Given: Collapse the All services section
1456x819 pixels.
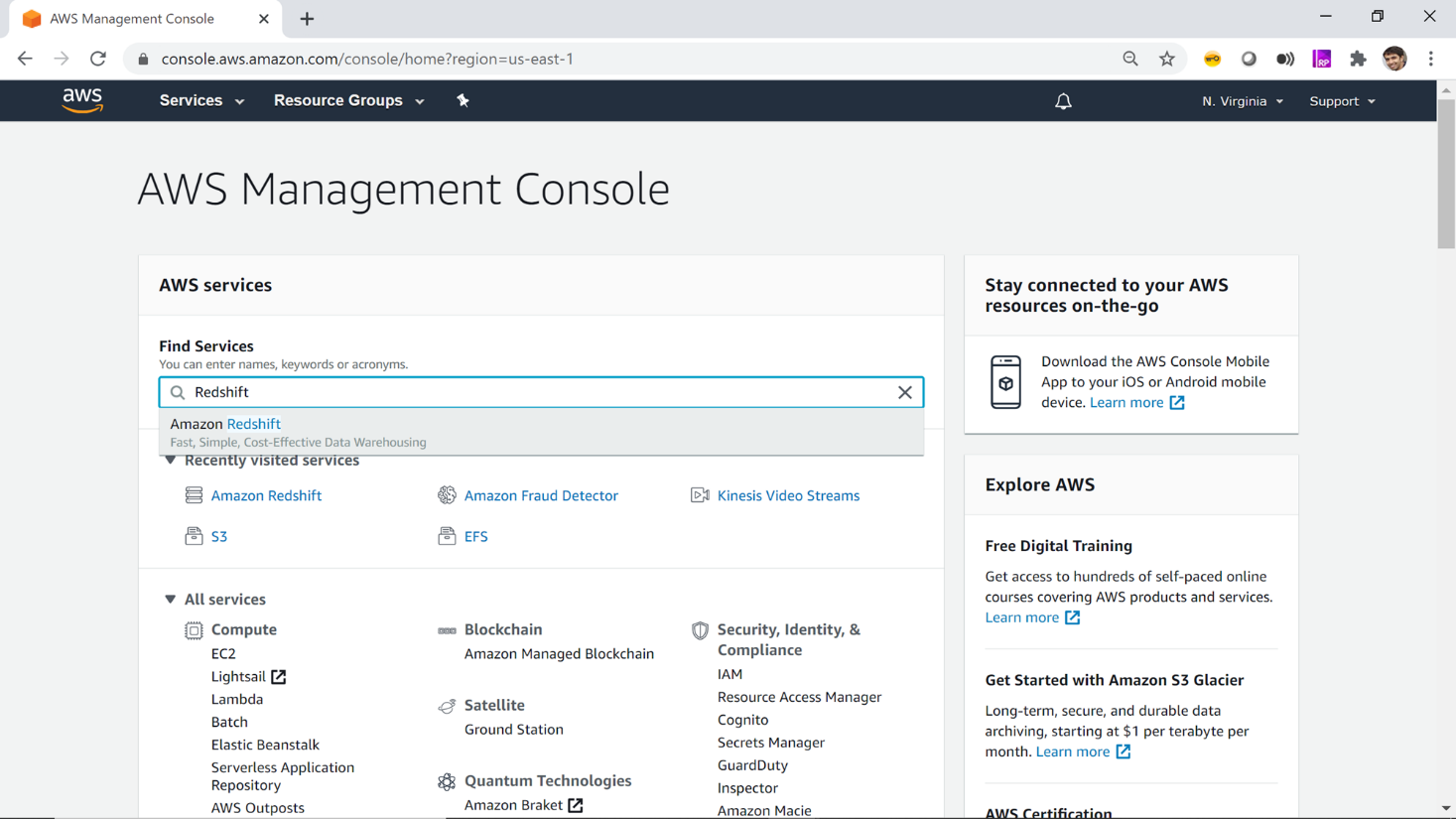Looking at the screenshot, I should (171, 600).
